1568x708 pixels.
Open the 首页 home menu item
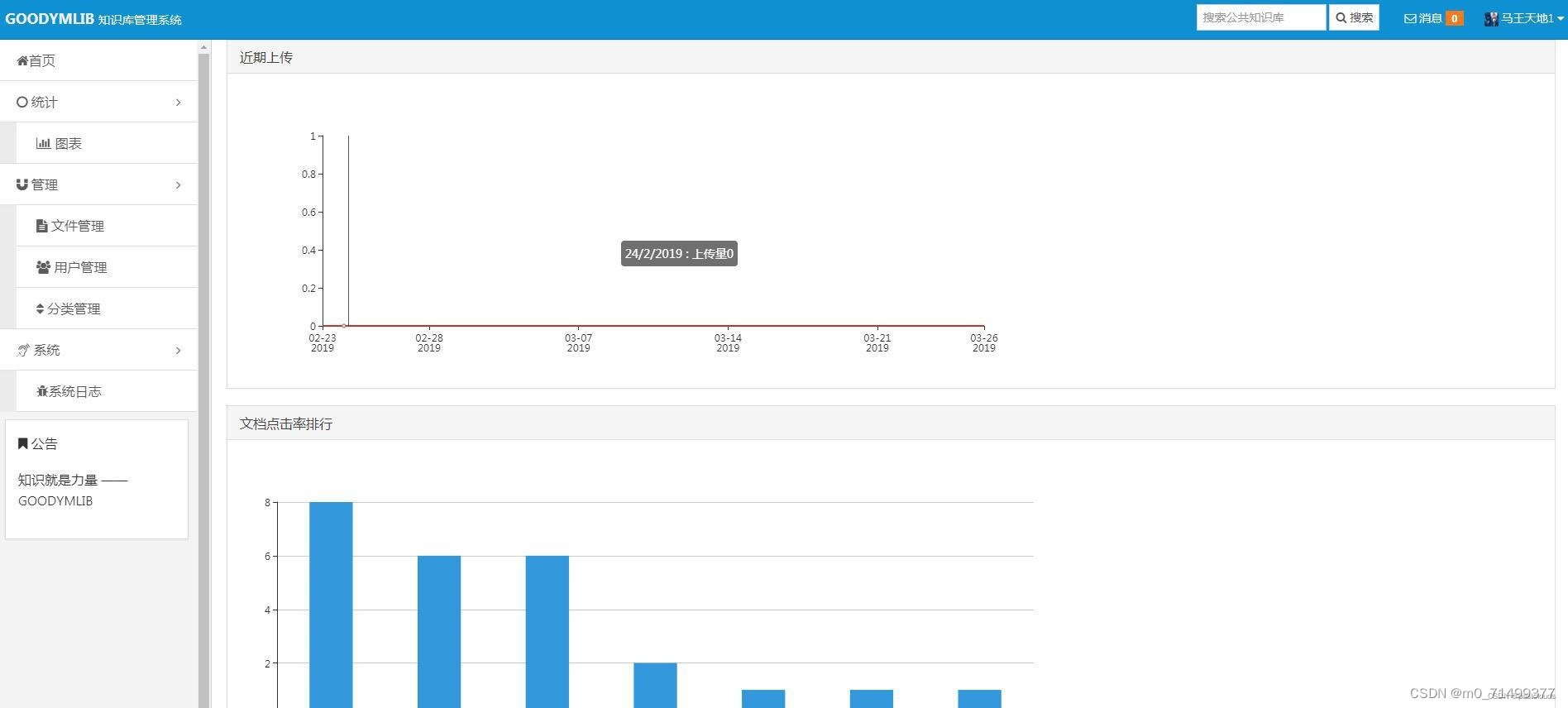[98, 60]
